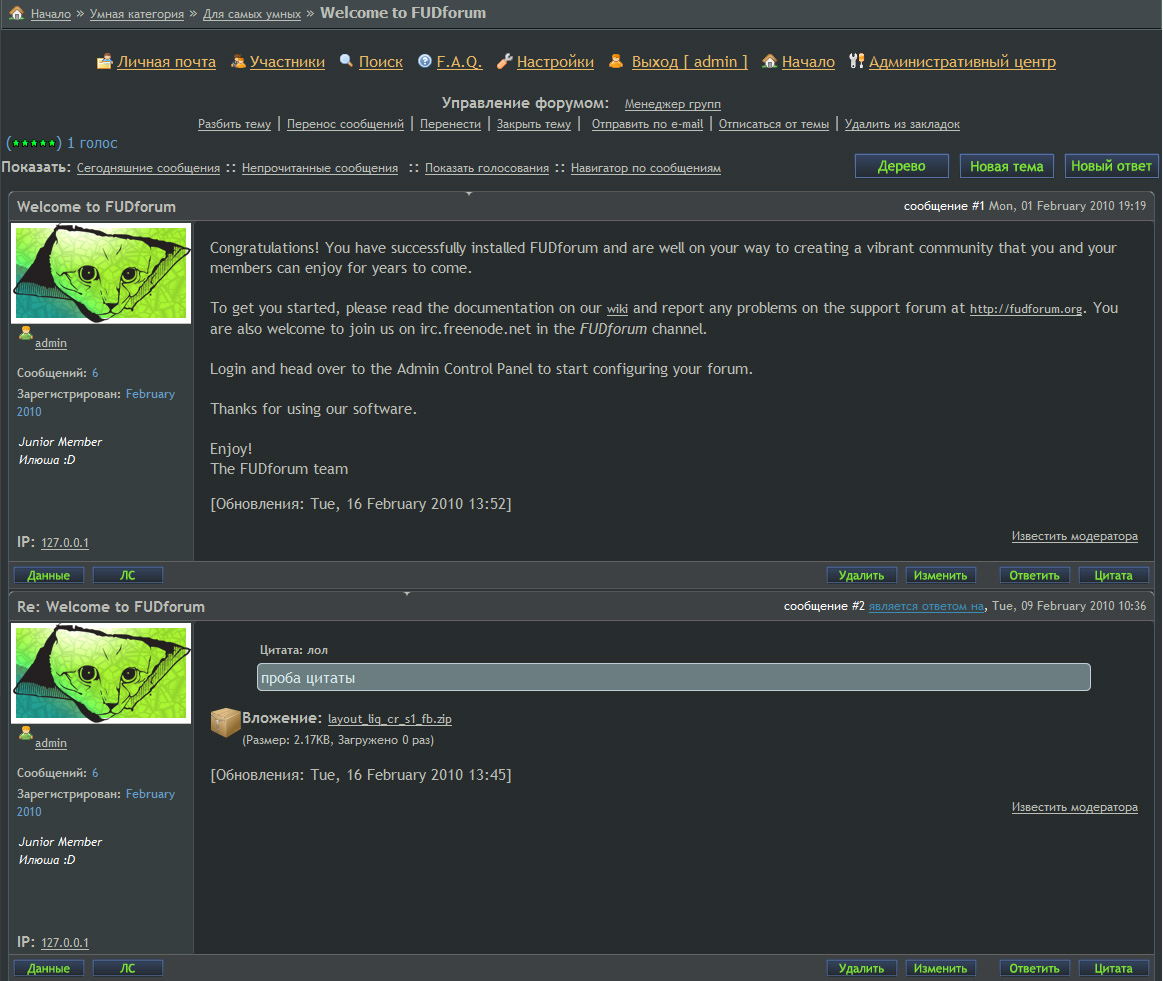Screen dimensions: 1163x981
Task: Click the members list icon
Action: [x=238, y=62]
